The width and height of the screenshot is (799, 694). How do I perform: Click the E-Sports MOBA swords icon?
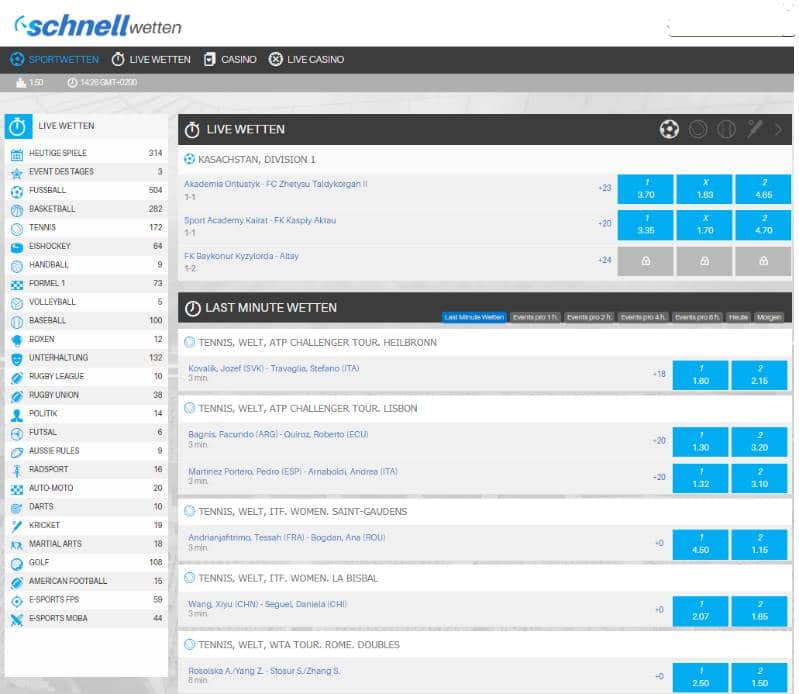[x=17, y=620]
